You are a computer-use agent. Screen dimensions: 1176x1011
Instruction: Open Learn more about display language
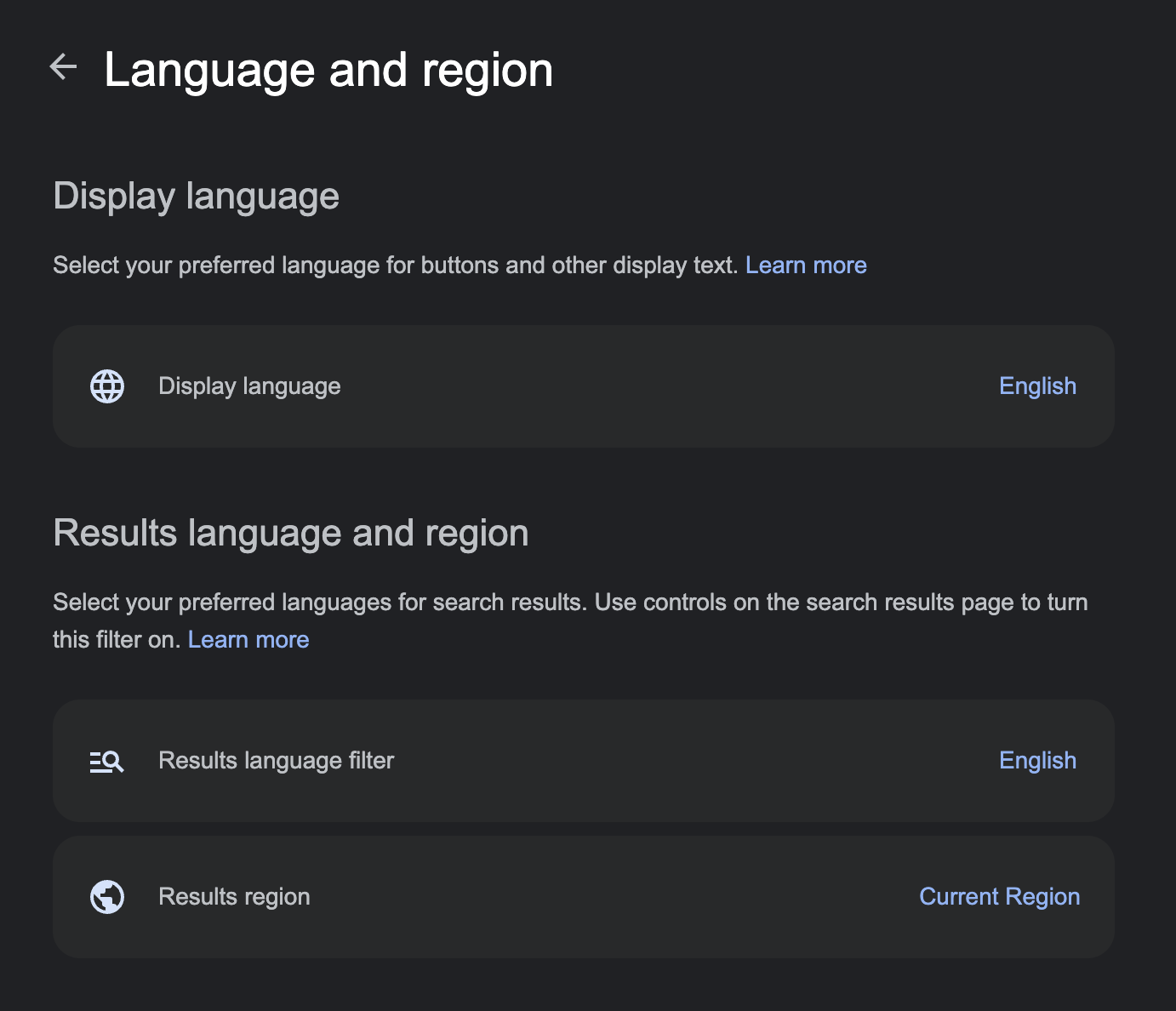click(805, 266)
